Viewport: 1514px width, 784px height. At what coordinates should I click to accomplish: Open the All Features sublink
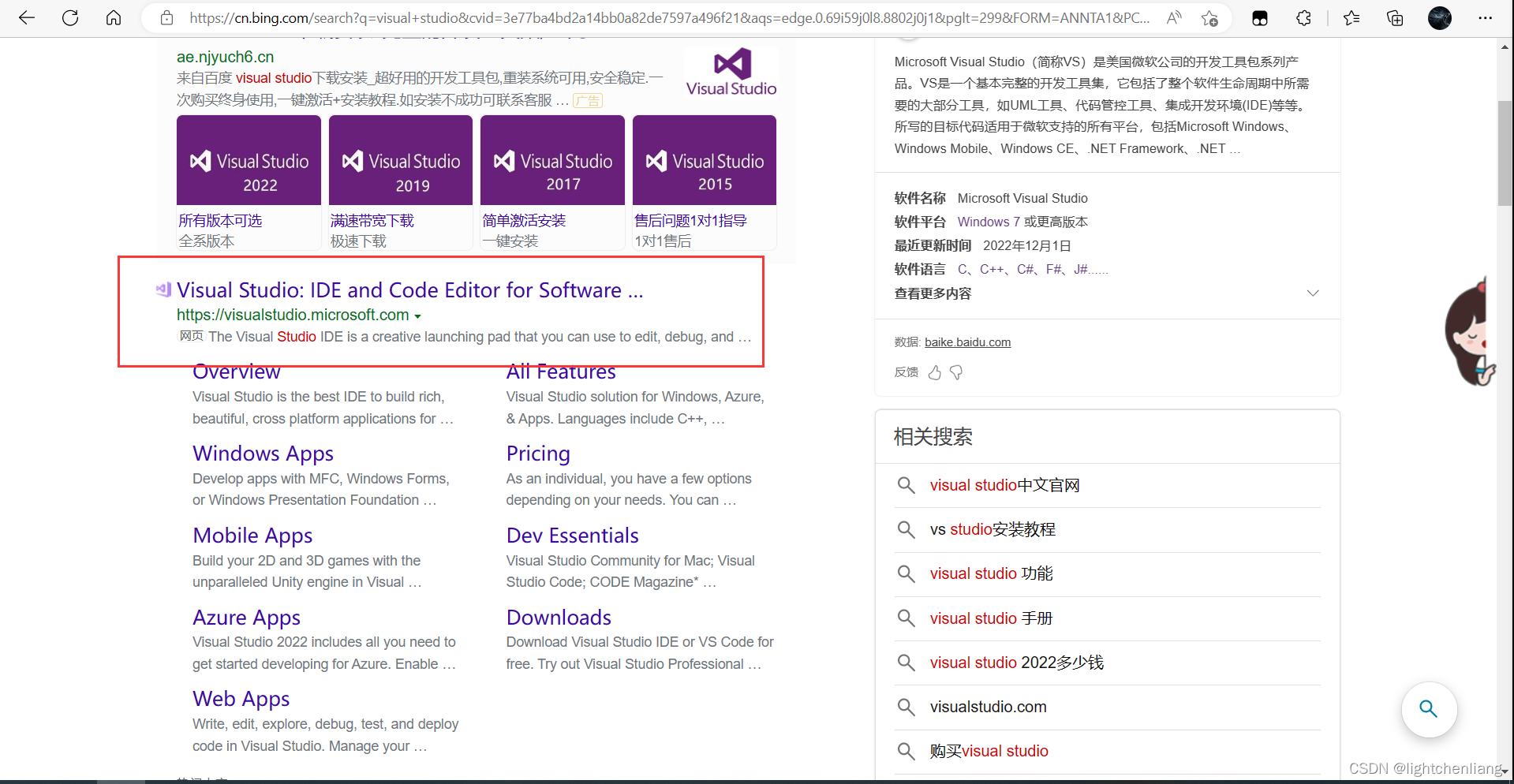tap(561, 371)
